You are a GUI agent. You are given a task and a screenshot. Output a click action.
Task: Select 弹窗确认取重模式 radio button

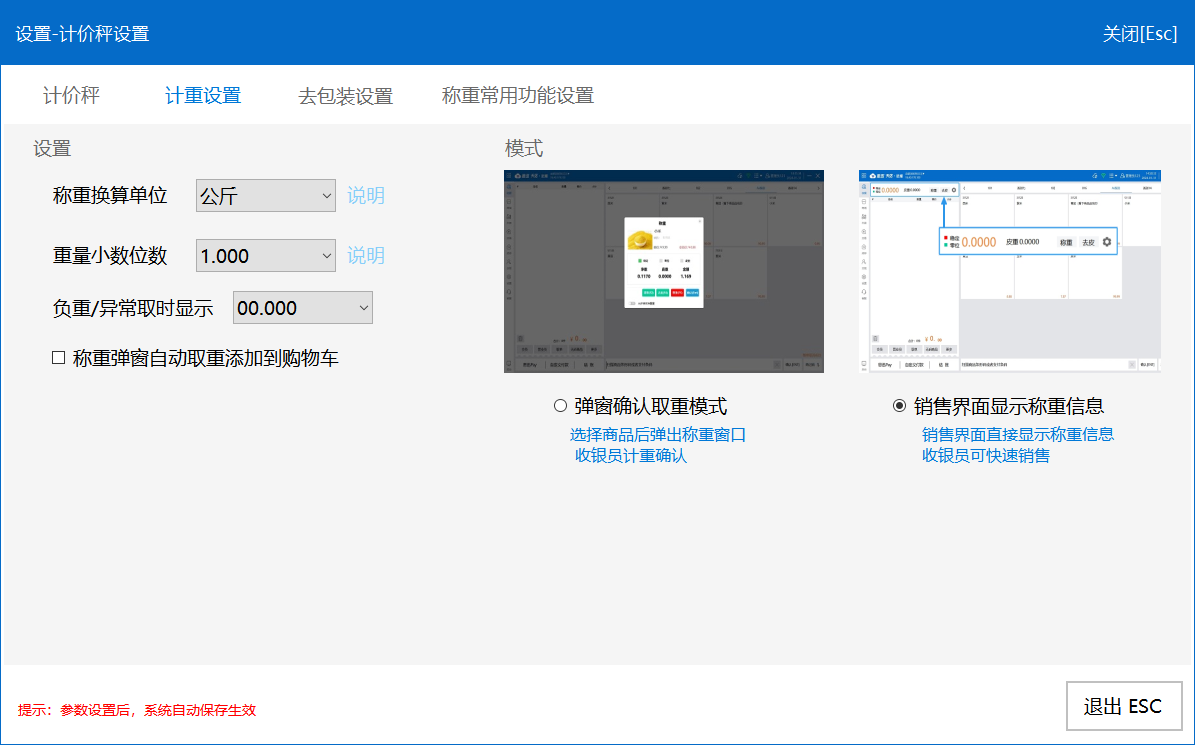point(561,406)
